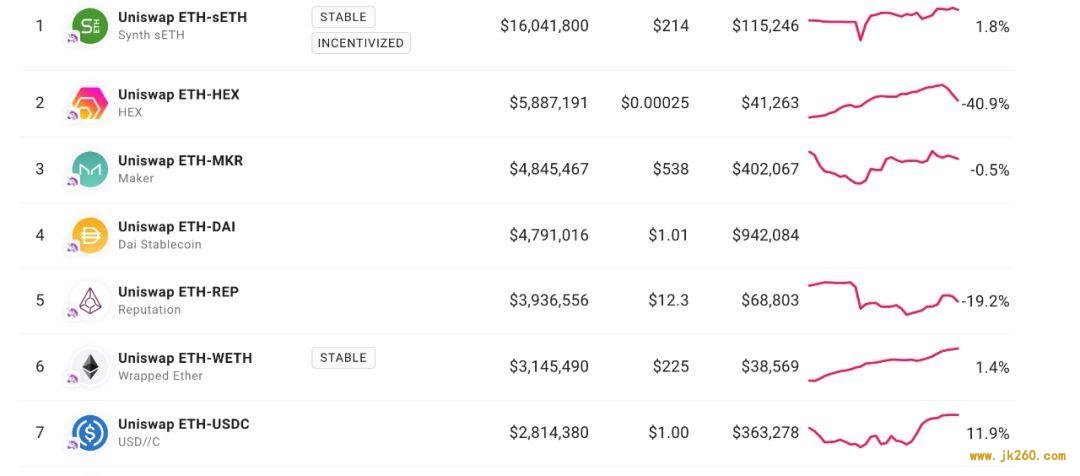The image size is (1080, 476).
Task: Click the Reputation token icon
Action: (90, 300)
